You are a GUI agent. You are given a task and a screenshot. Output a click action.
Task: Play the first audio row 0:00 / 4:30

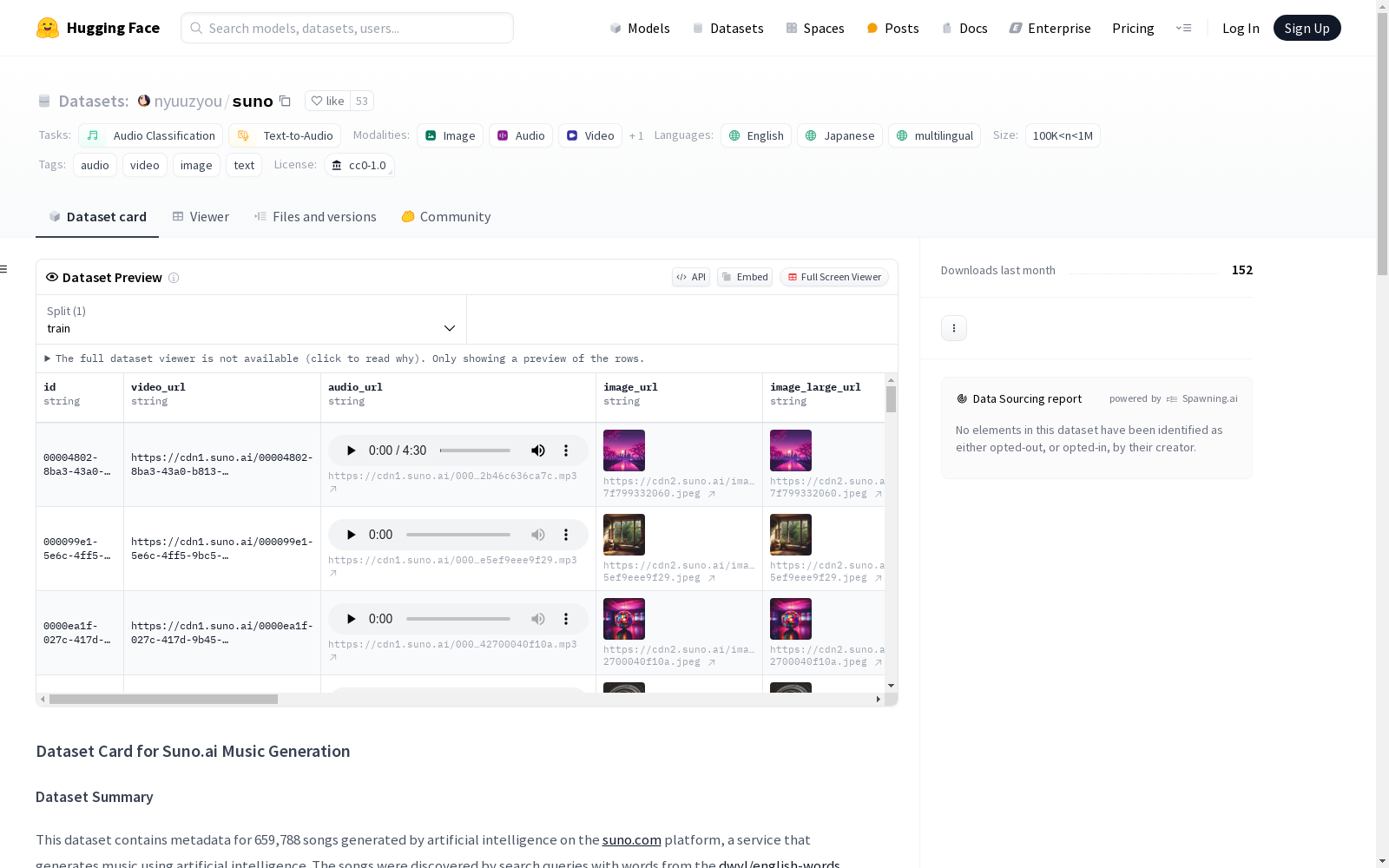(x=351, y=450)
